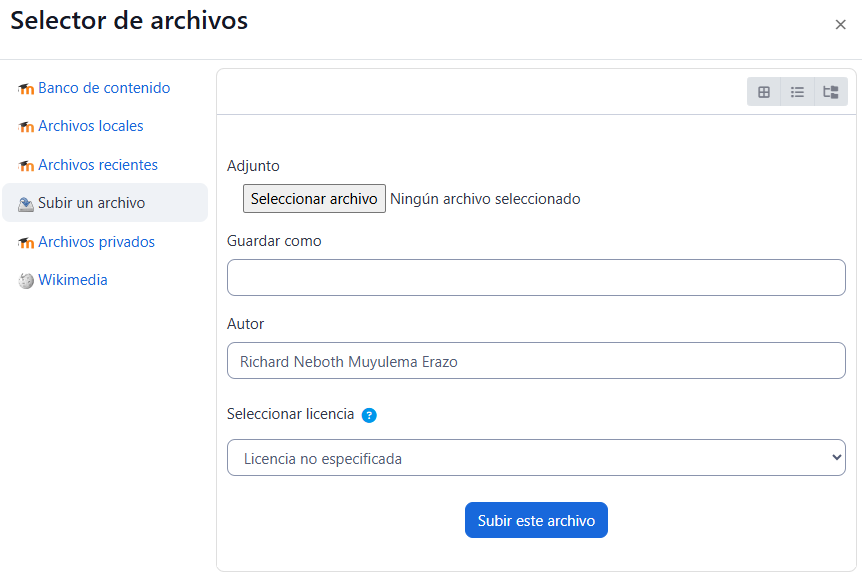
Task: Switch to tree folder view
Action: coord(830,92)
